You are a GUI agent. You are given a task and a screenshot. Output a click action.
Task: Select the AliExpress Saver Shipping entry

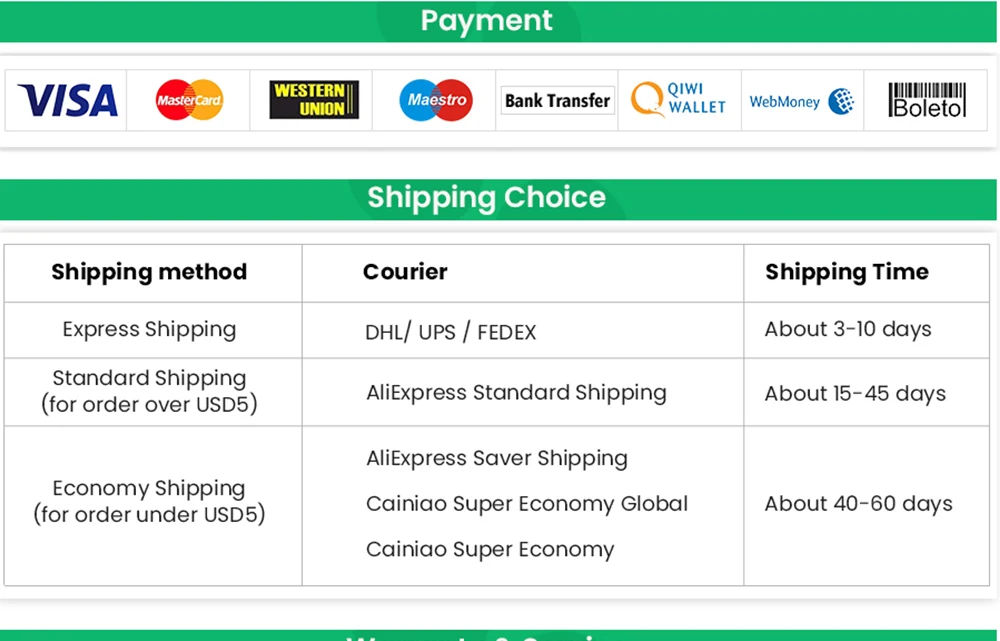497,459
